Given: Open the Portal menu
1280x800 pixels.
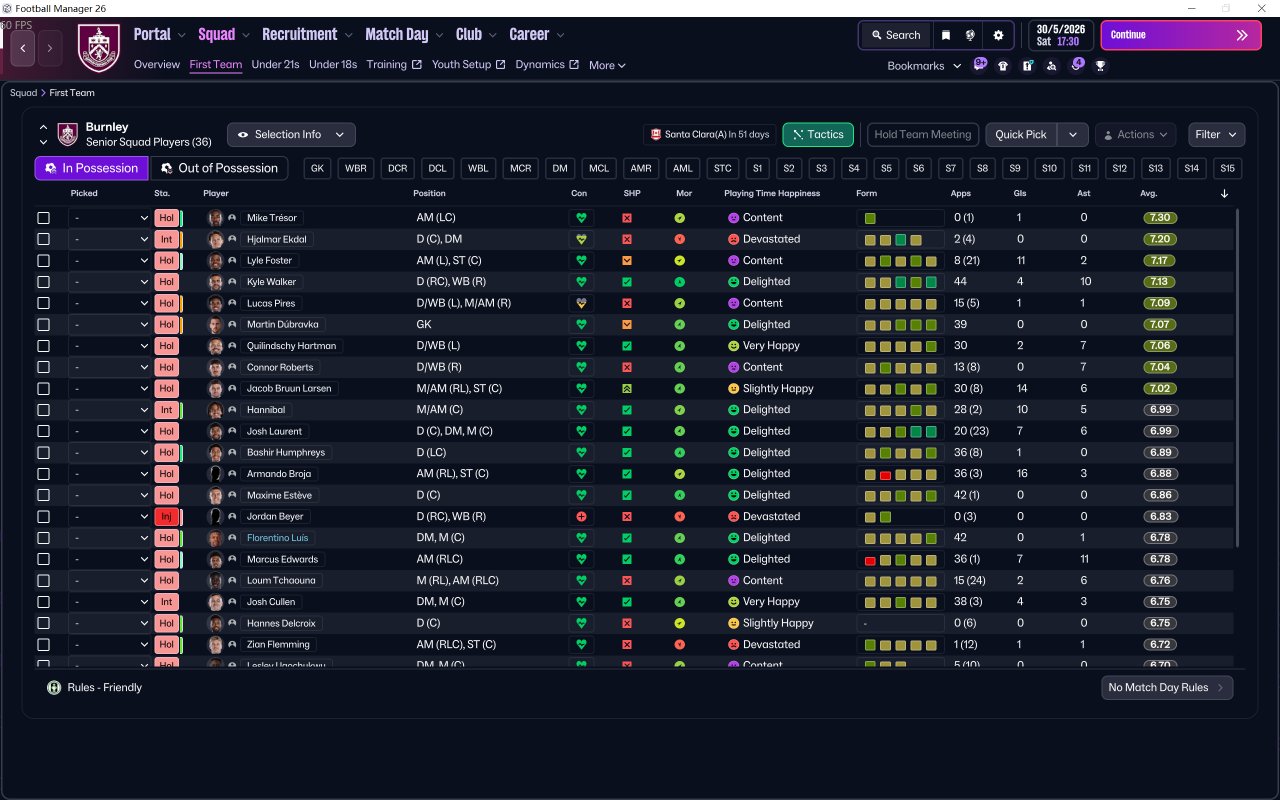Looking at the screenshot, I should (x=160, y=35).
